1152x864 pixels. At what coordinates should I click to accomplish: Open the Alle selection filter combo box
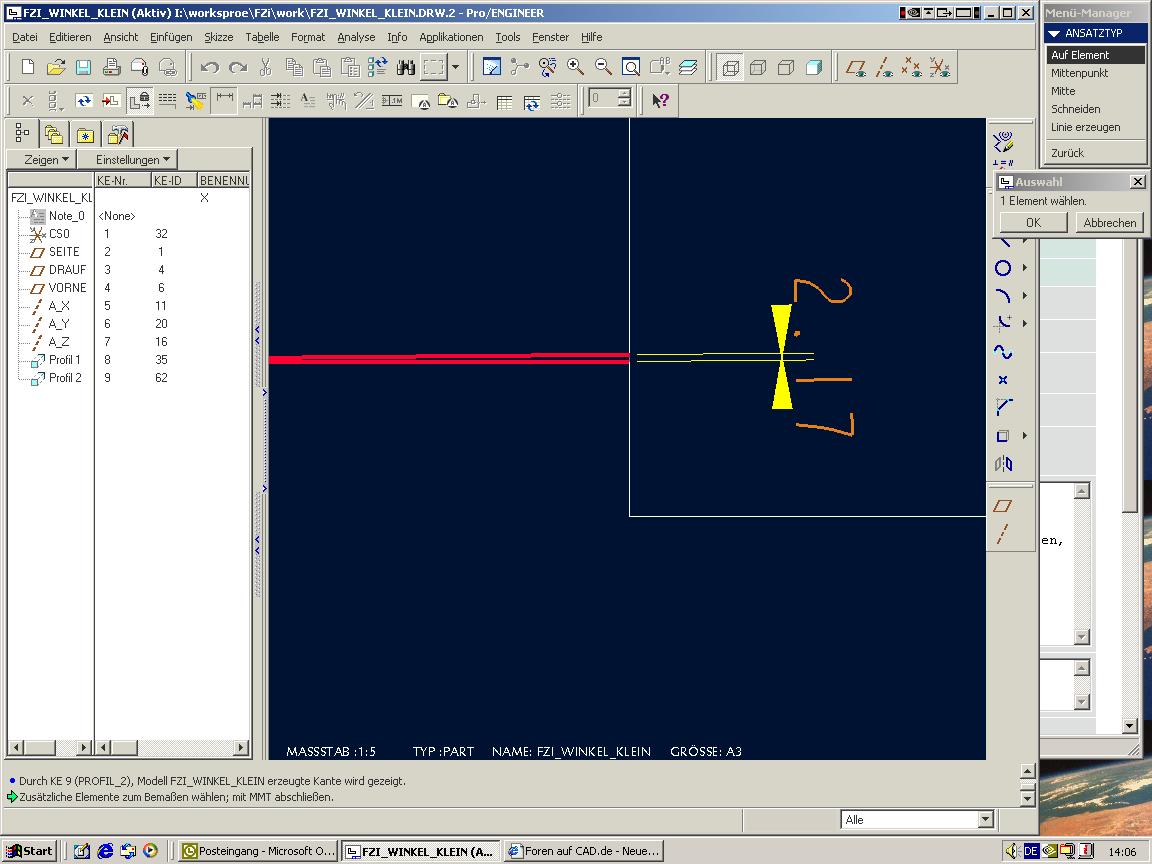coord(917,819)
